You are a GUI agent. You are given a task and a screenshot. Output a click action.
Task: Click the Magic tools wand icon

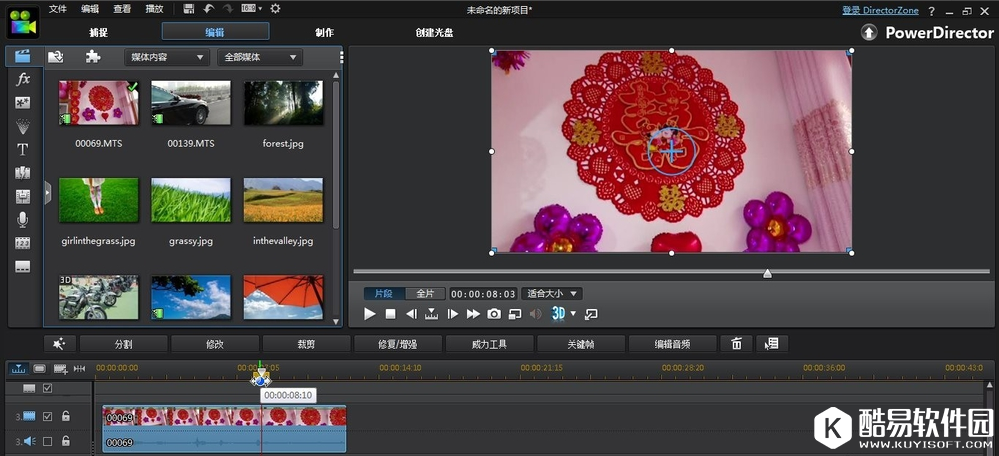60,344
